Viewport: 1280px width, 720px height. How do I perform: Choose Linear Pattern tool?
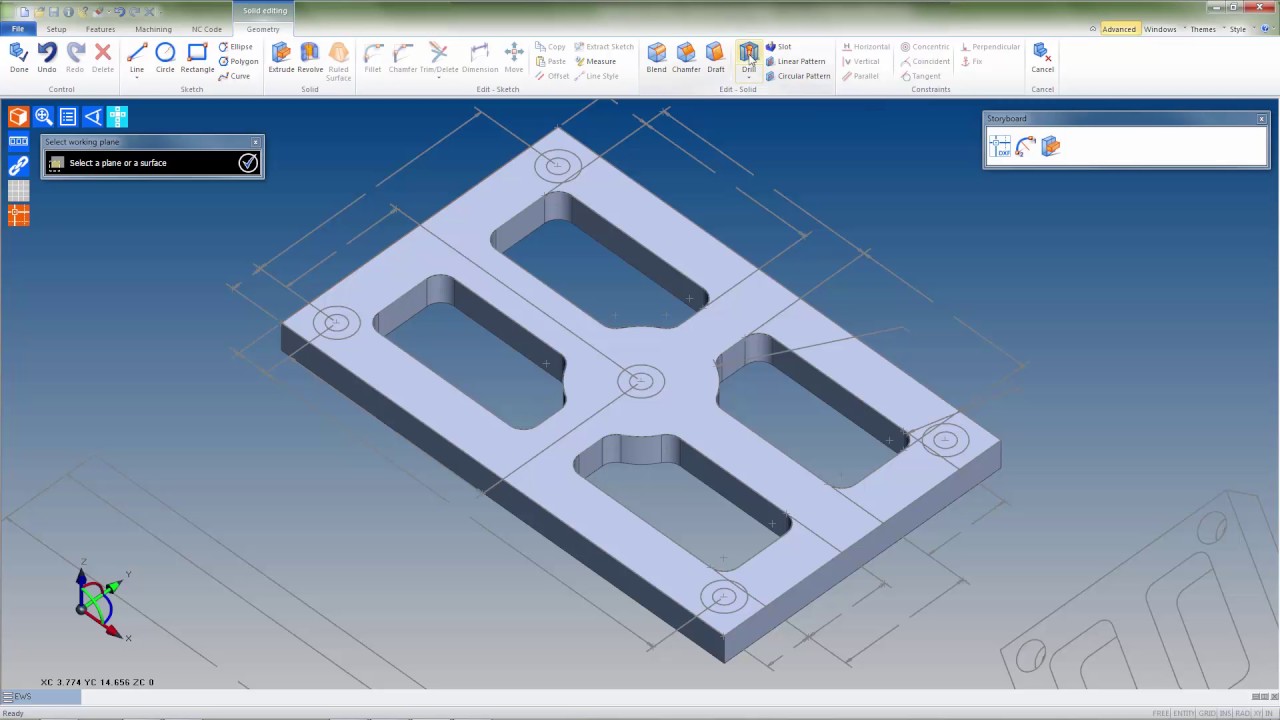click(x=795, y=61)
